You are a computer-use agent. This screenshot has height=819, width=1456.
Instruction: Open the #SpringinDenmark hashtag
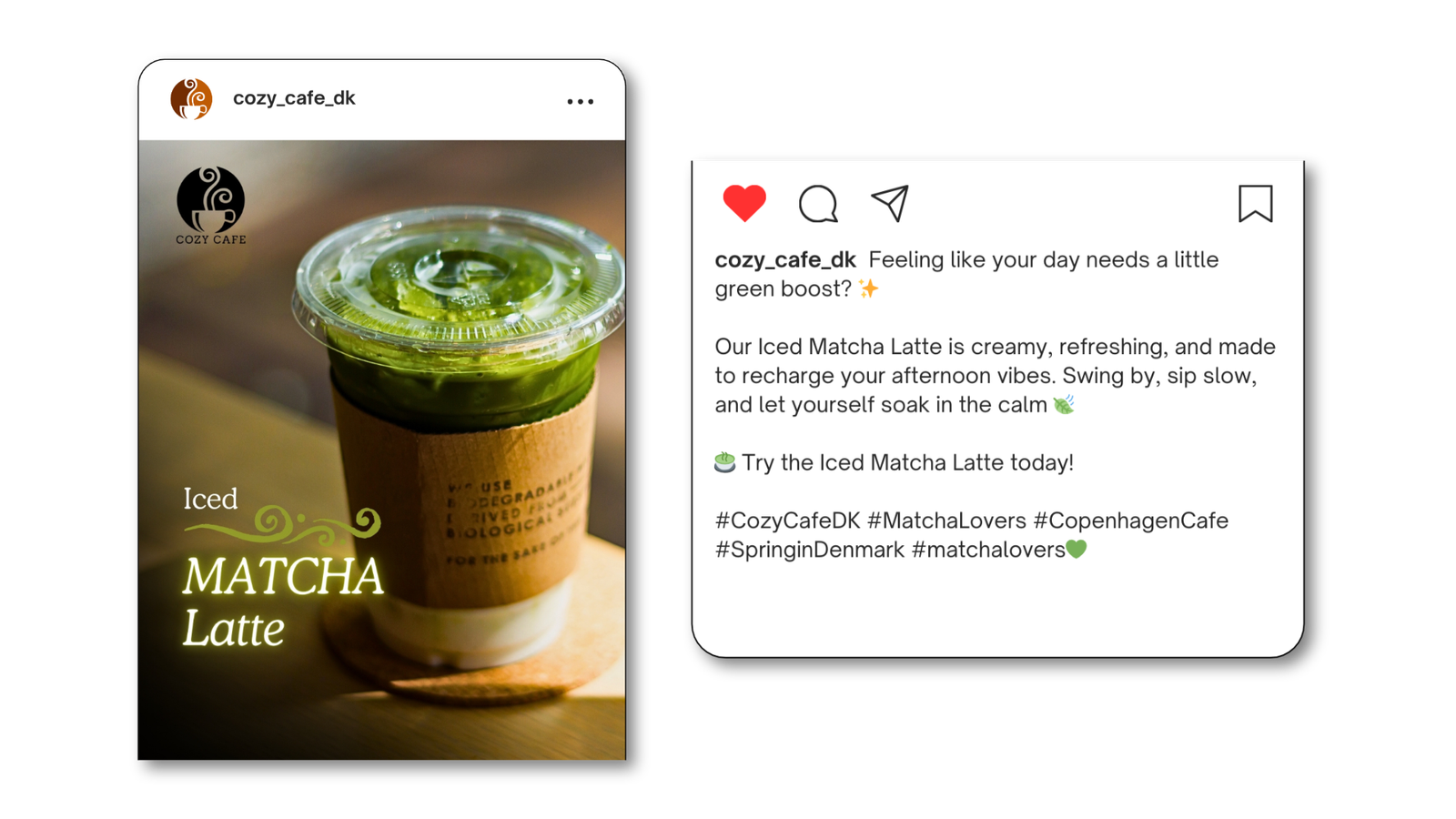(810, 550)
